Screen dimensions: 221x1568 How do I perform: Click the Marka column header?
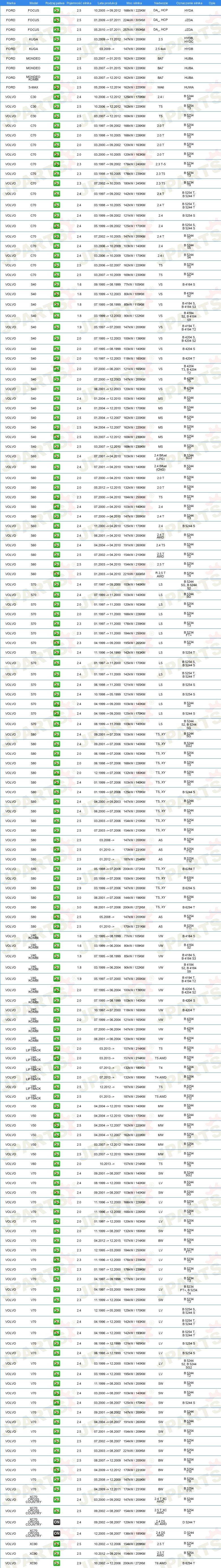[11, 3]
